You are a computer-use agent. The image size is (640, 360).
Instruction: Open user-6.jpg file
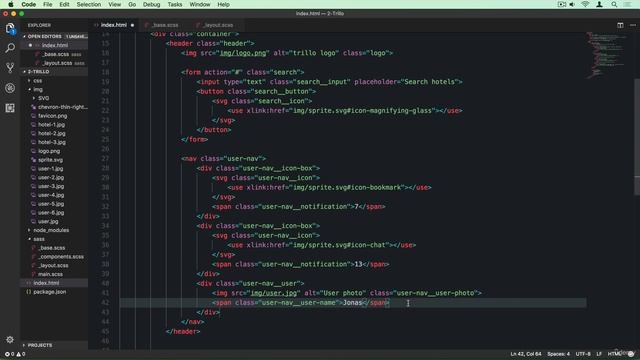pos(51,213)
